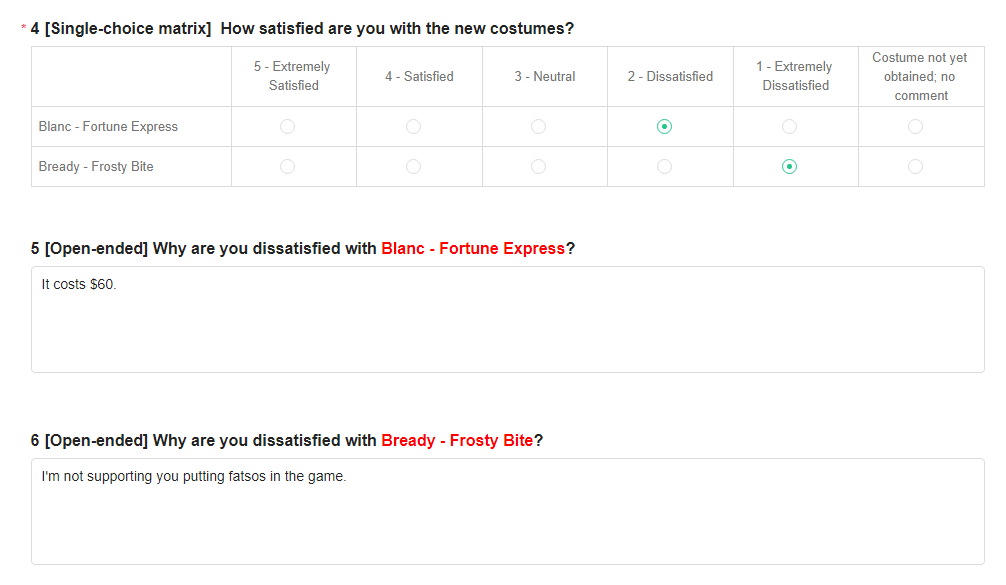Select Satisfied for Bready - Frosty Bite
The image size is (1006, 585).
pos(413,167)
